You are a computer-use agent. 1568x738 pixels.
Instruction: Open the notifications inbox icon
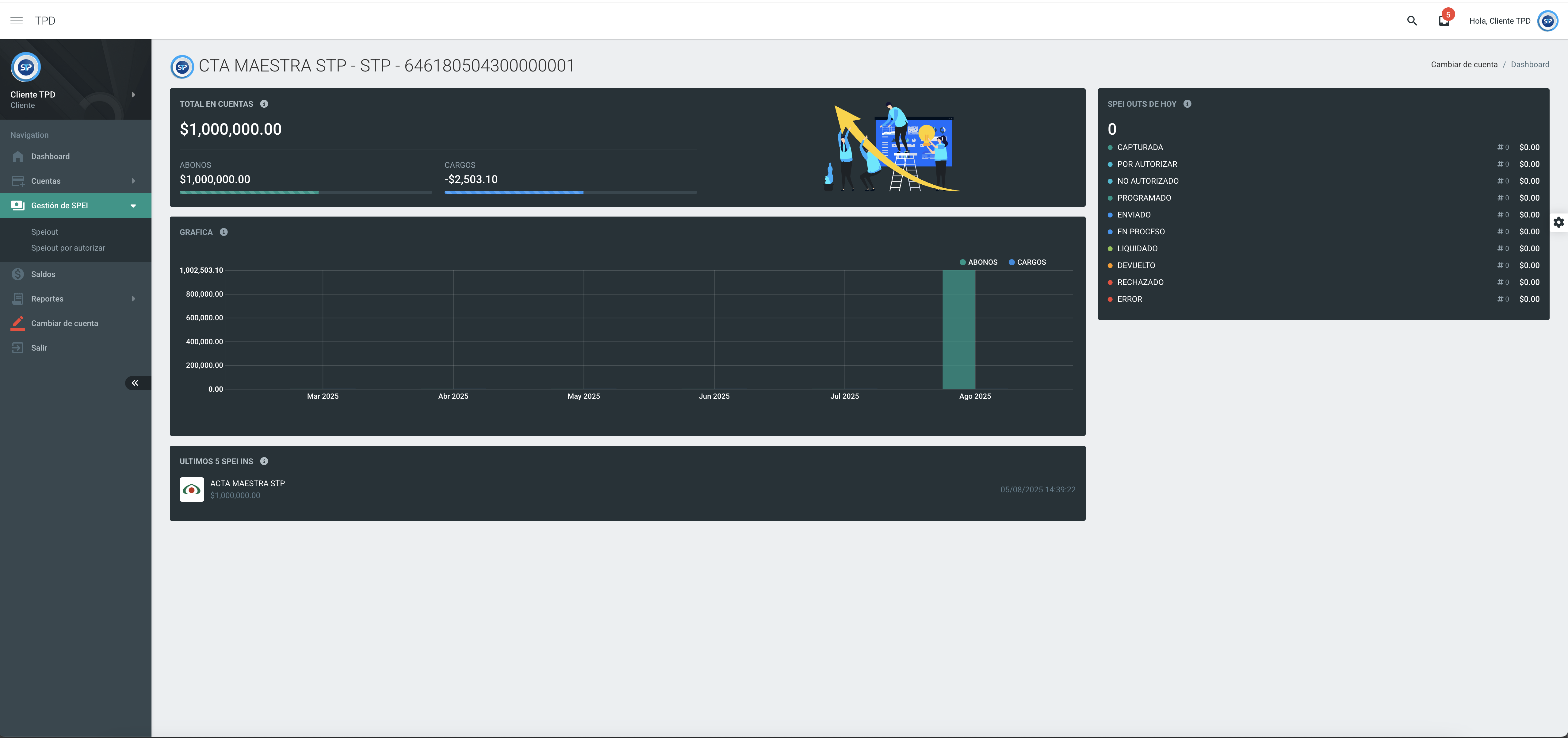click(x=1444, y=21)
